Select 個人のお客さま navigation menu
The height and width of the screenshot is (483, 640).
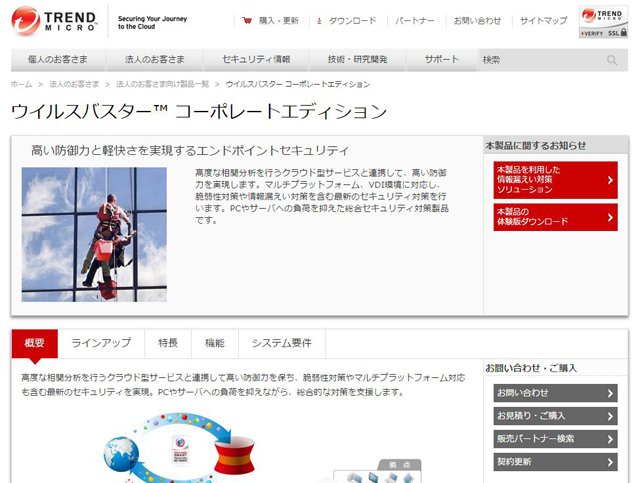(x=58, y=60)
